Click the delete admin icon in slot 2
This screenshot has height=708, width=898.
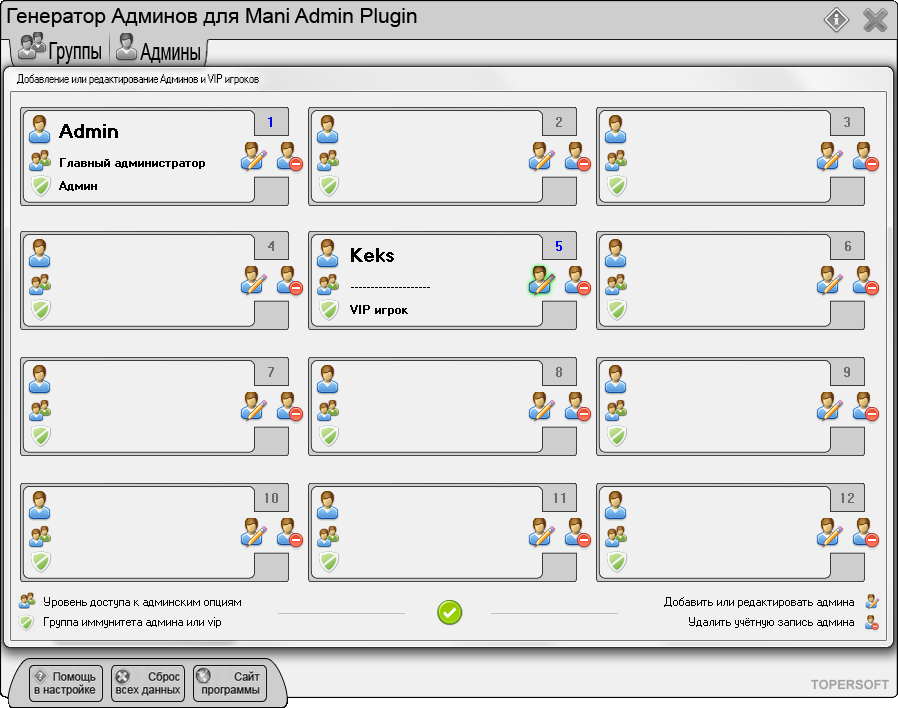pyautogui.click(x=578, y=156)
